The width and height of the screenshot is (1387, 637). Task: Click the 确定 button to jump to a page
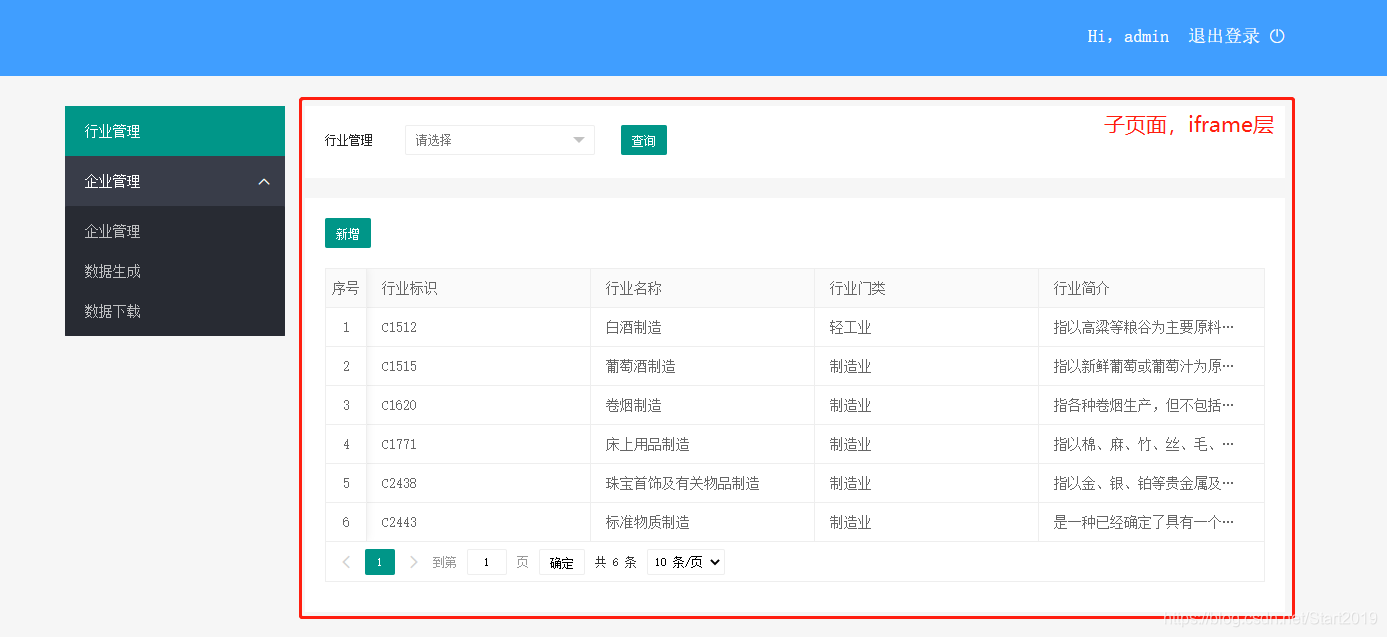561,561
